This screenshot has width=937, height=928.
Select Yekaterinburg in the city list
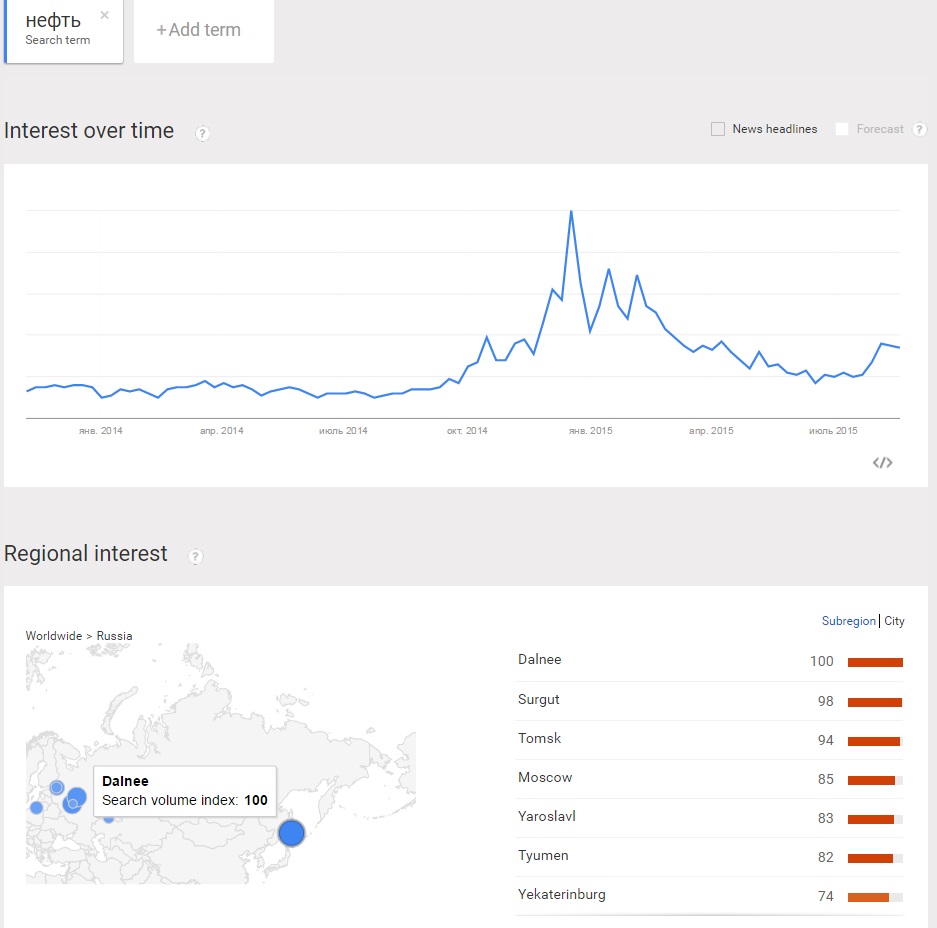pos(562,895)
